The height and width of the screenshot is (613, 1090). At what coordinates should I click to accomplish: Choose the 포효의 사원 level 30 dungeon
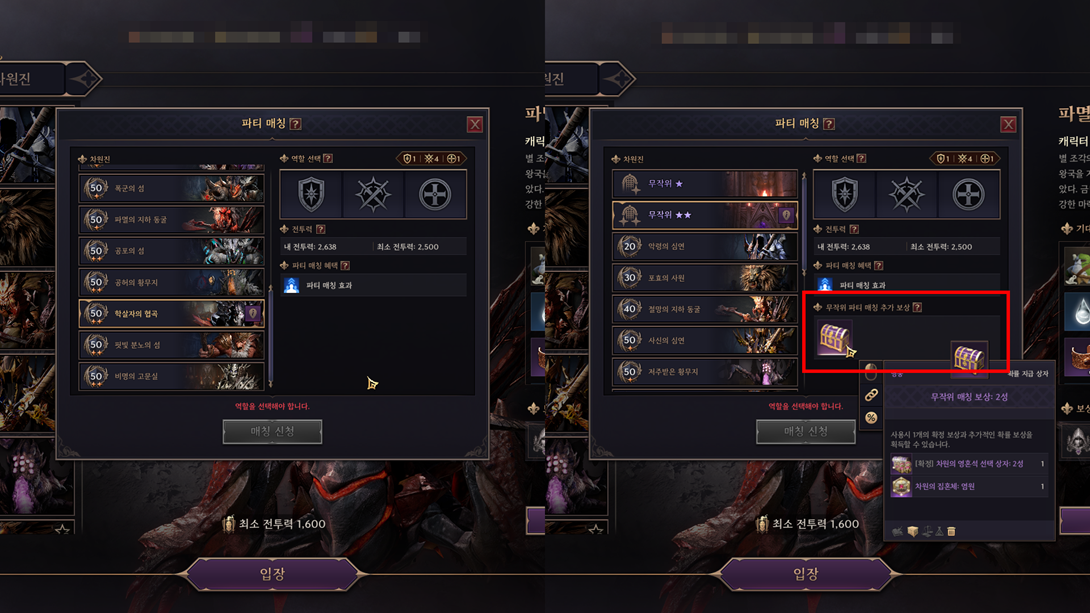click(x=704, y=277)
